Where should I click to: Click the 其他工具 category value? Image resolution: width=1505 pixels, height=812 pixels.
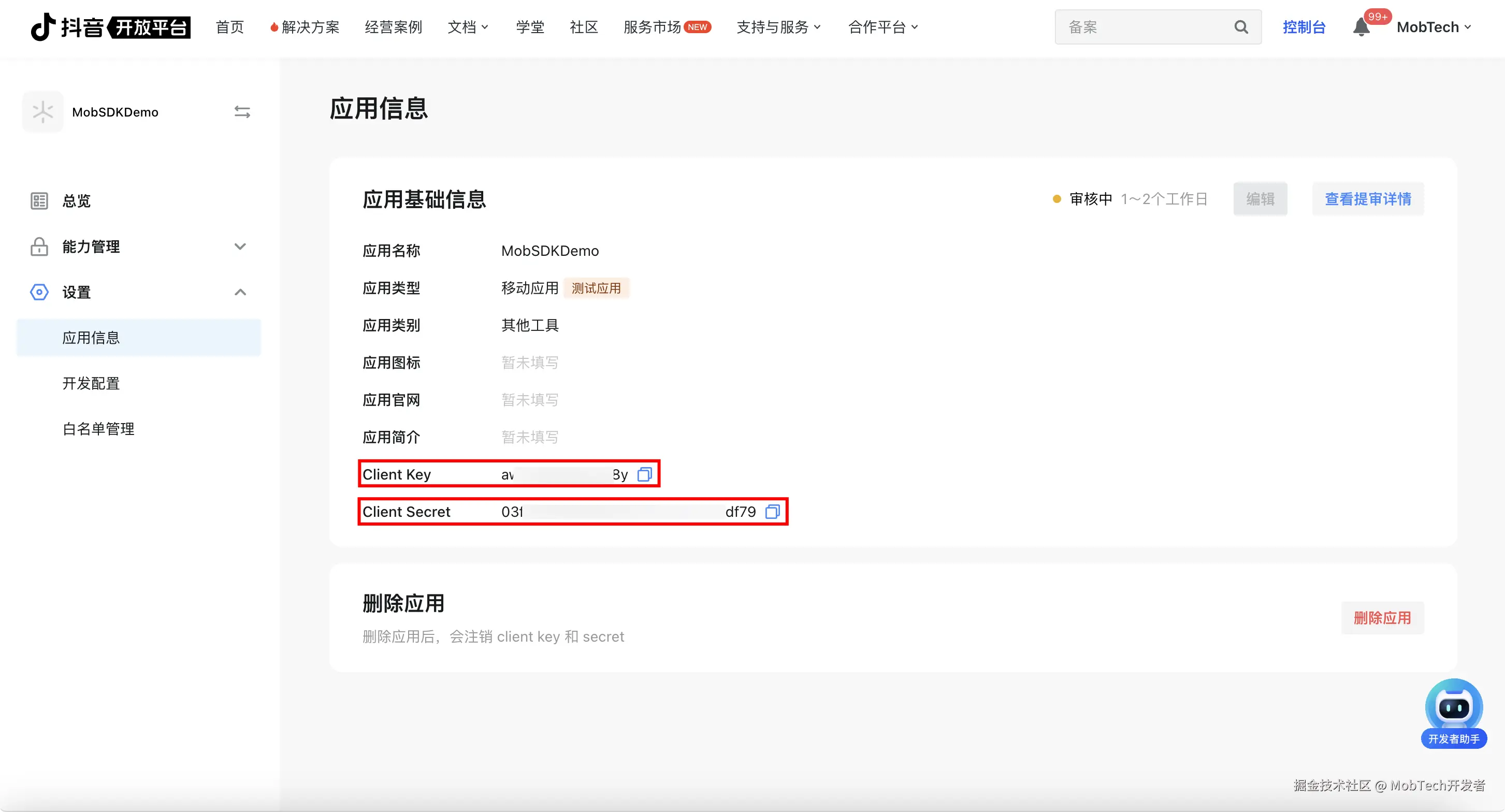click(530, 325)
